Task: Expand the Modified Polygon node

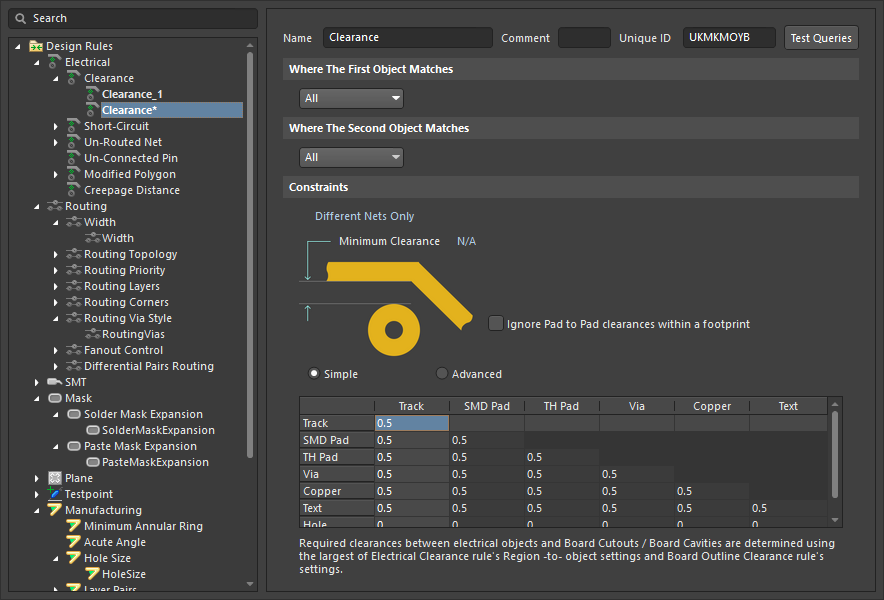Action: [55, 174]
